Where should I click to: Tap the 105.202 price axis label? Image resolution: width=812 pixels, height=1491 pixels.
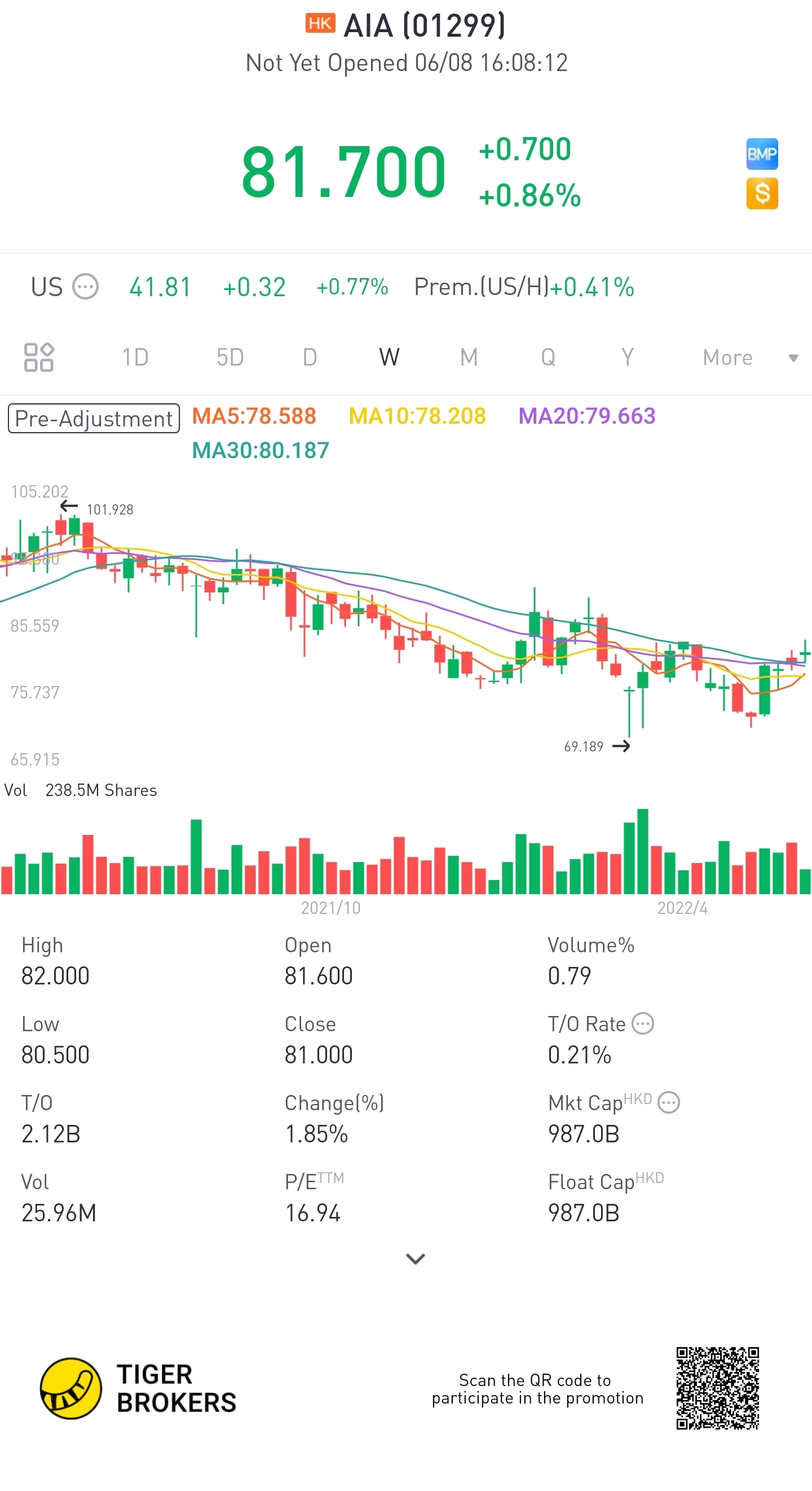point(39,491)
